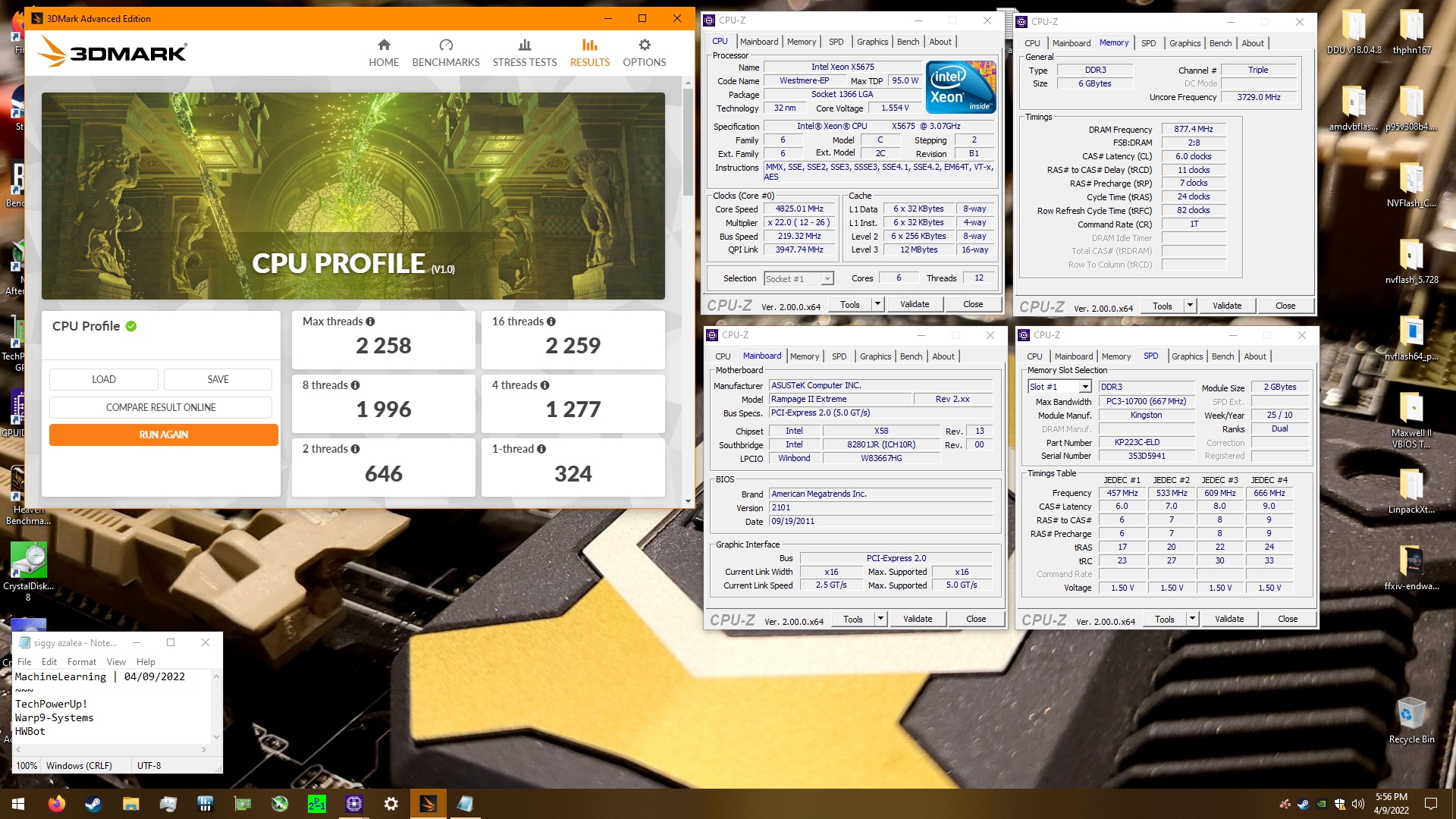Click the volume speaker tray icon

pos(1358,804)
